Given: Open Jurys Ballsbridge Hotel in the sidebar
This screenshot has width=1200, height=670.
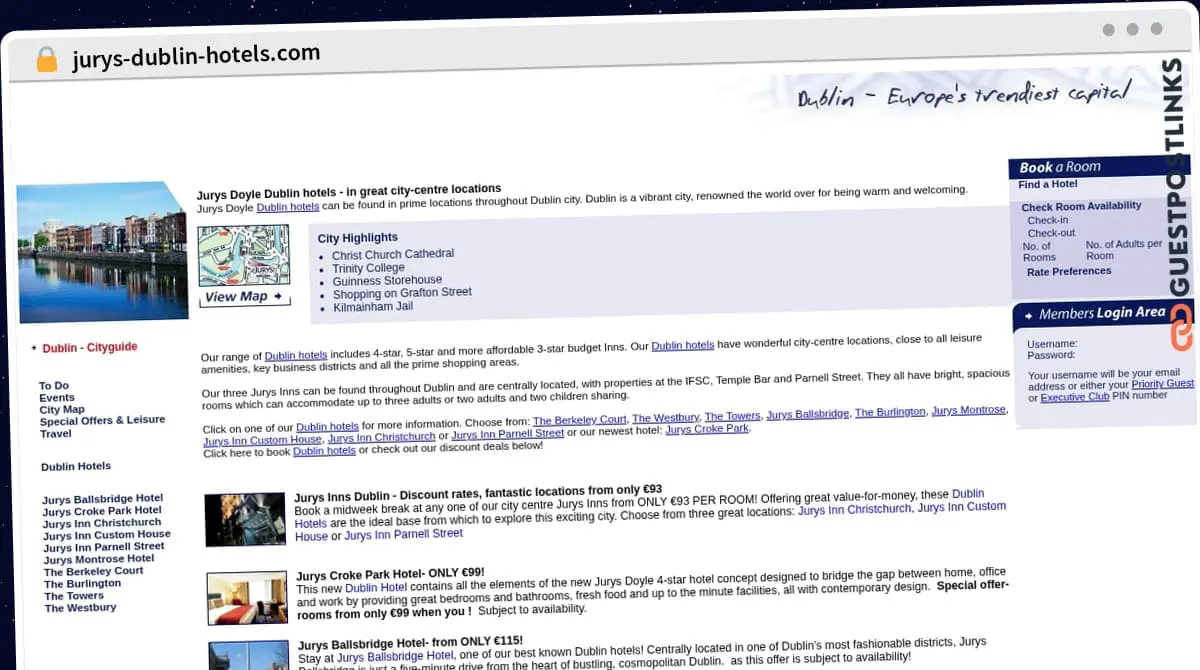Looking at the screenshot, I should tap(103, 498).
